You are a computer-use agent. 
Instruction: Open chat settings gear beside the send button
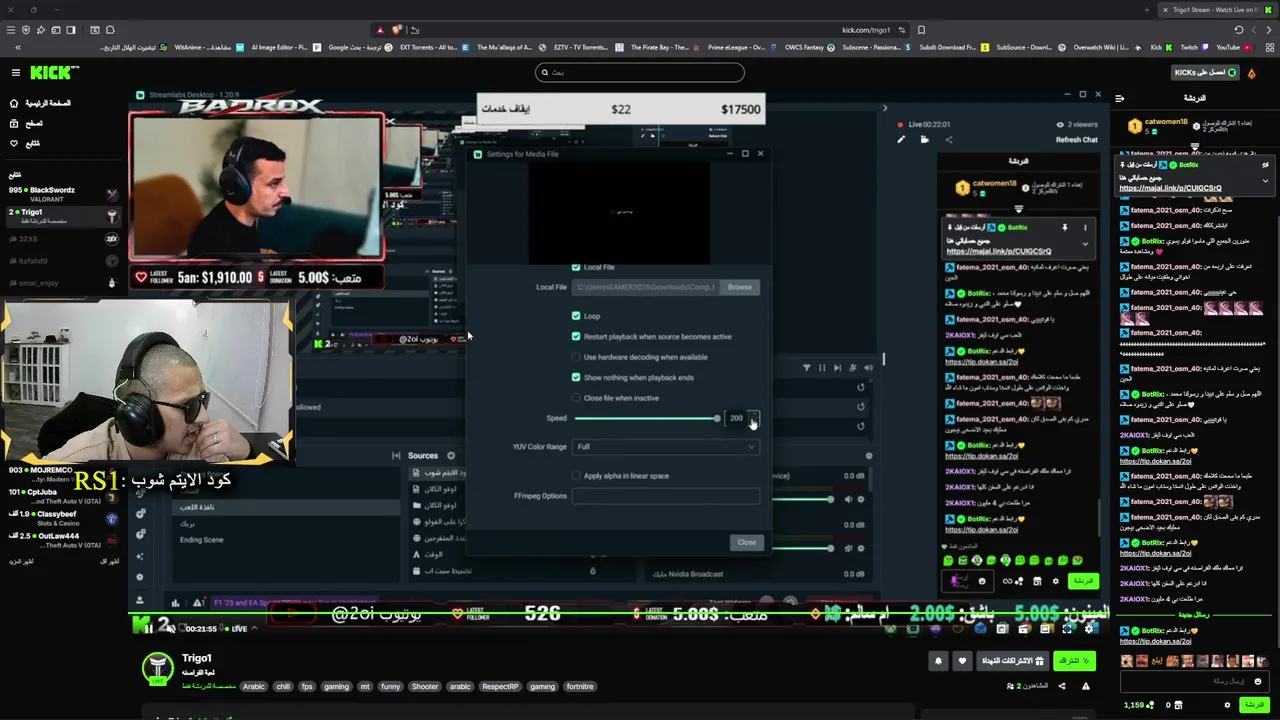coord(1227,705)
